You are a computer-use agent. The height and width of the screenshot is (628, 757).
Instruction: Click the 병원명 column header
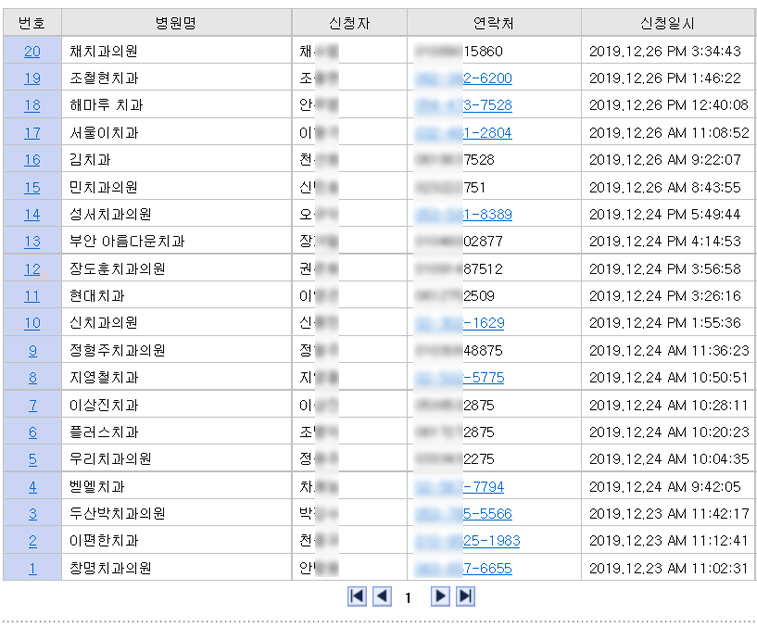coord(176,23)
